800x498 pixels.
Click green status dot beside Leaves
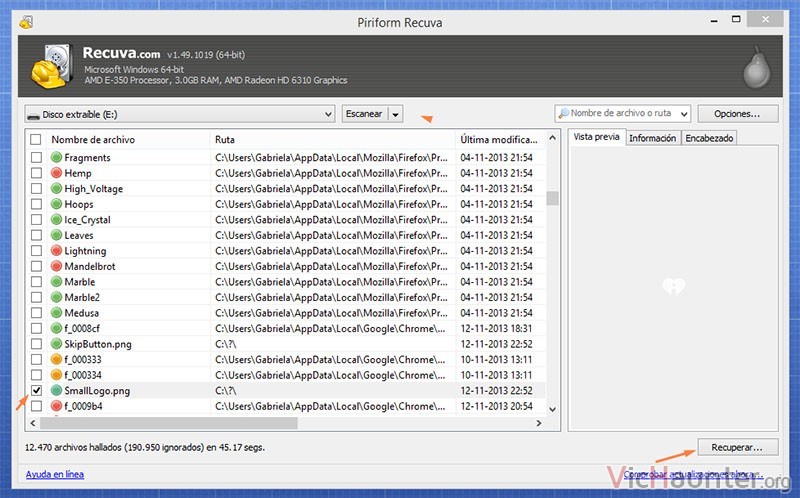coord(56,235)
